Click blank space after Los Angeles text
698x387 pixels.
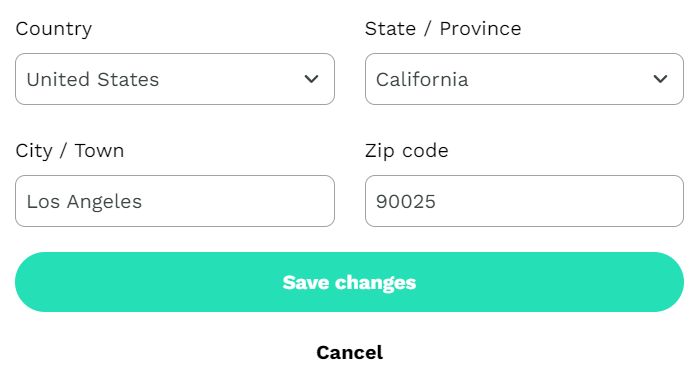coord(236,201)
